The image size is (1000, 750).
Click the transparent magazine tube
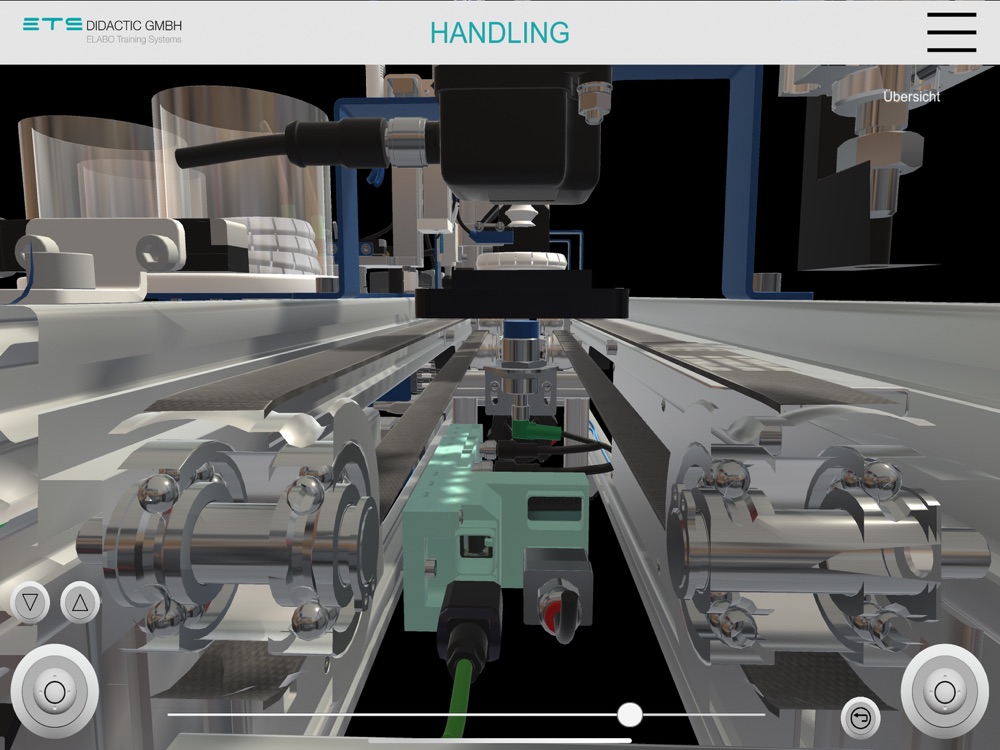click(x=242, y=179)
